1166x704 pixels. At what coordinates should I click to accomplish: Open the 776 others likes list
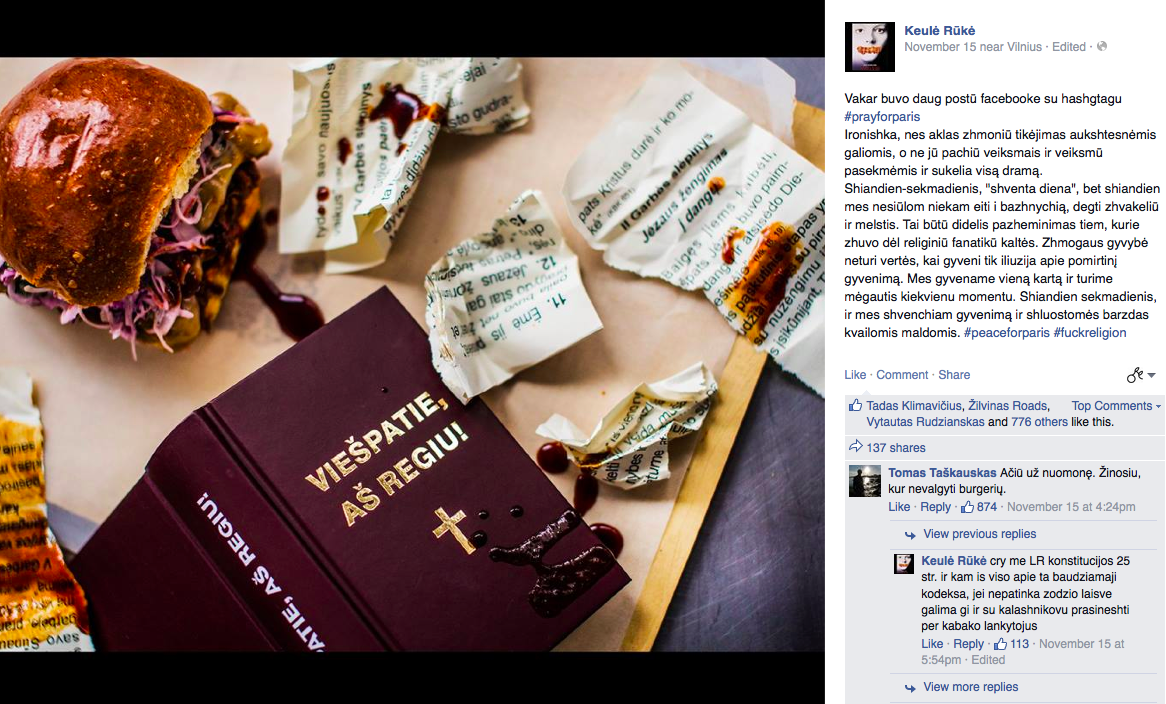(1039, 422)
